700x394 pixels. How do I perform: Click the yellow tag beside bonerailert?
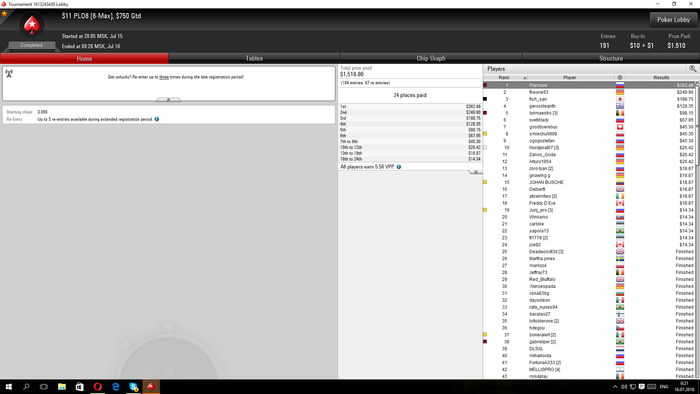pos(485,335)
